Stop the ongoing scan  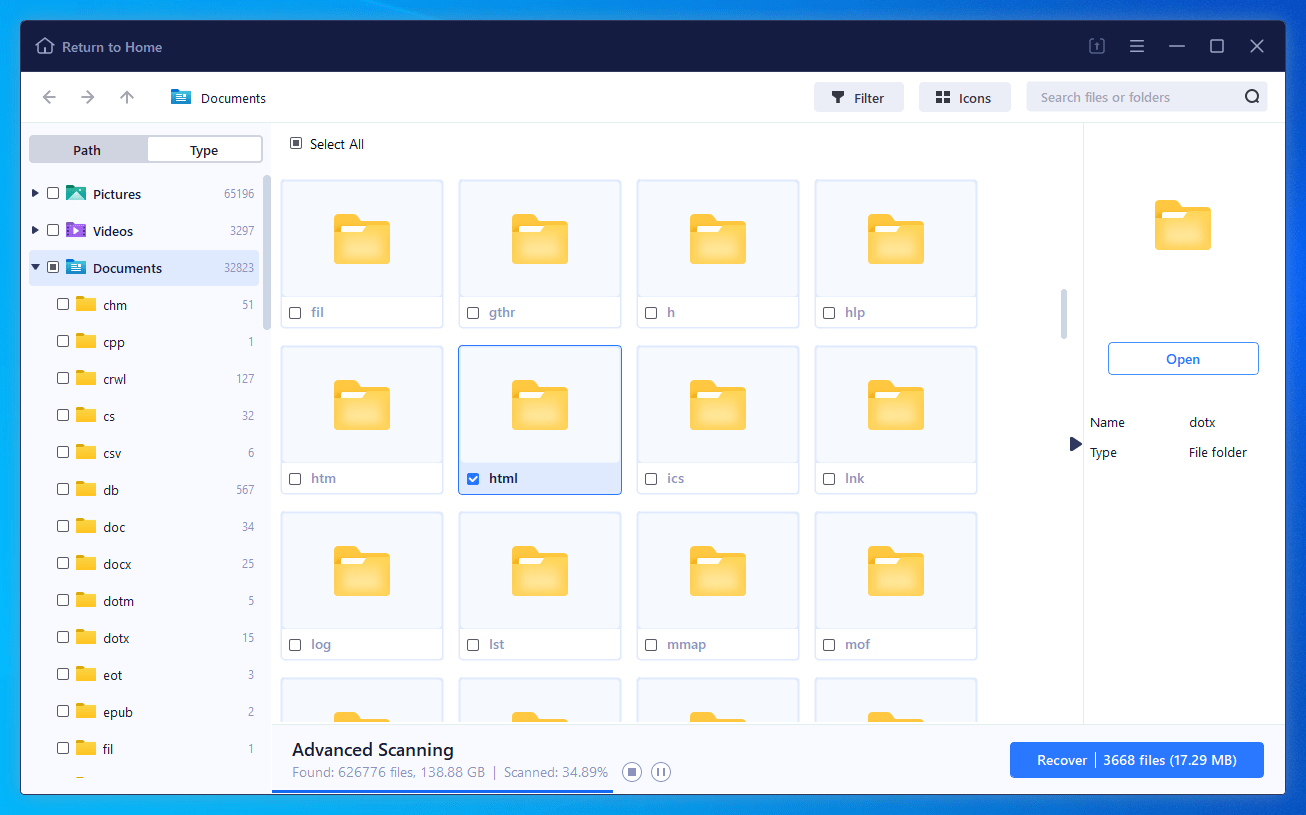[631, 771]
